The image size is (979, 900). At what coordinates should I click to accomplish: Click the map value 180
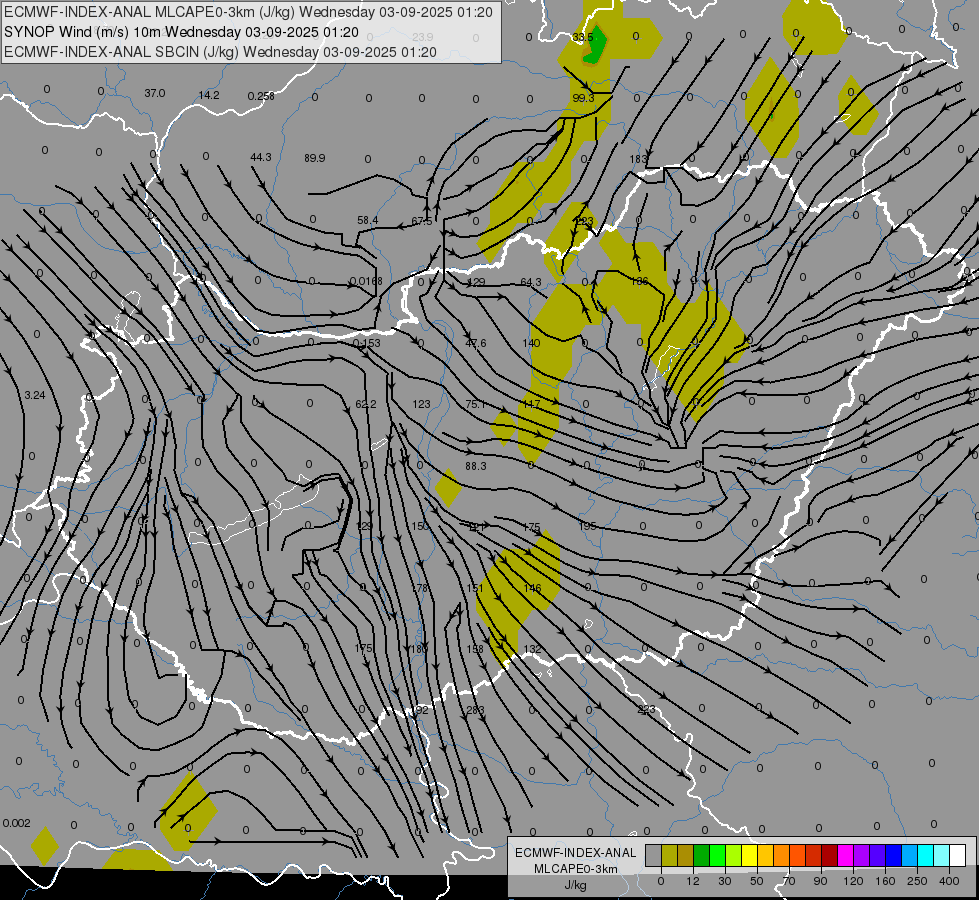(419, 649)
